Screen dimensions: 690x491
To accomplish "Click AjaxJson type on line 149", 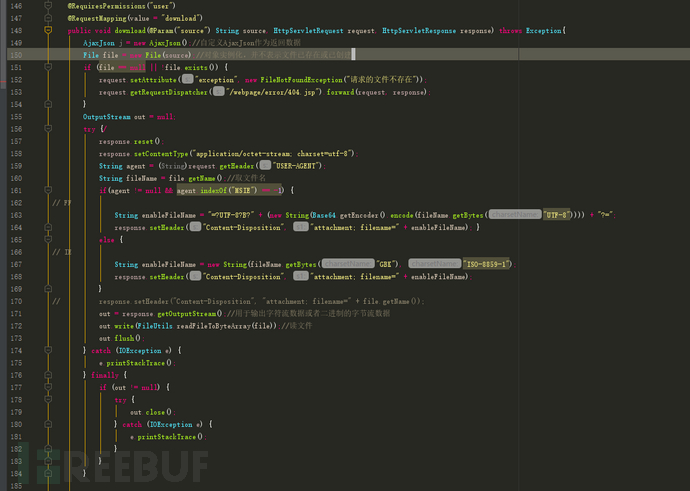I will coord(99,43).
